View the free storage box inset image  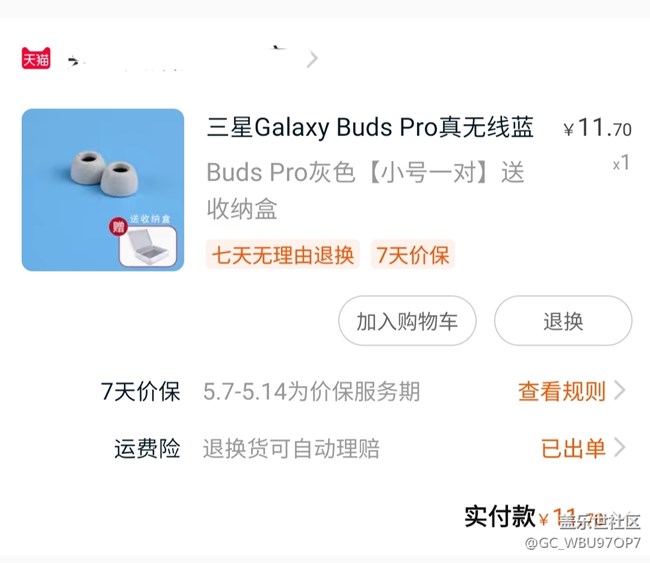(x=148, y=246)
